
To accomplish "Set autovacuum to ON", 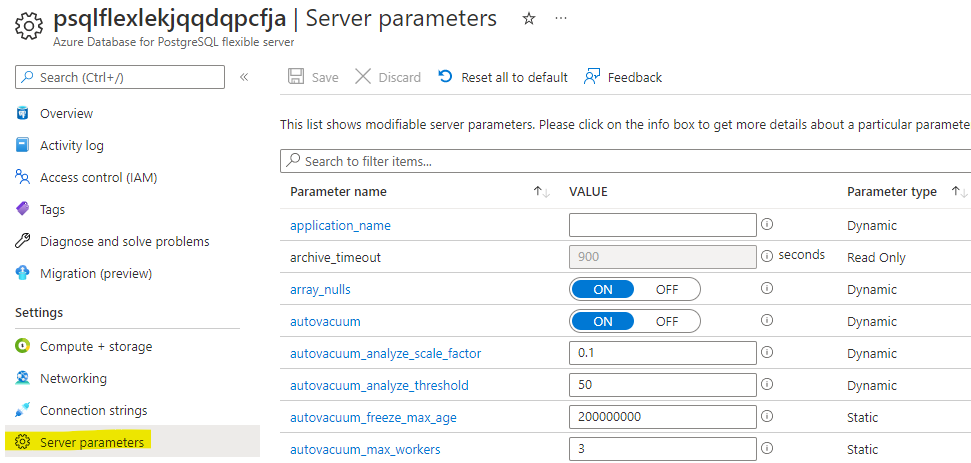I will [603, 321].
